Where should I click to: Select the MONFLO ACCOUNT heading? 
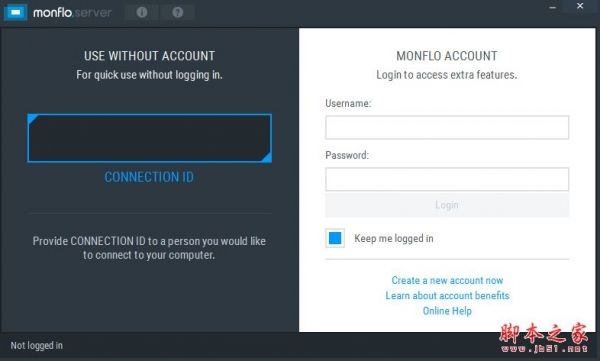pos(447,56)
